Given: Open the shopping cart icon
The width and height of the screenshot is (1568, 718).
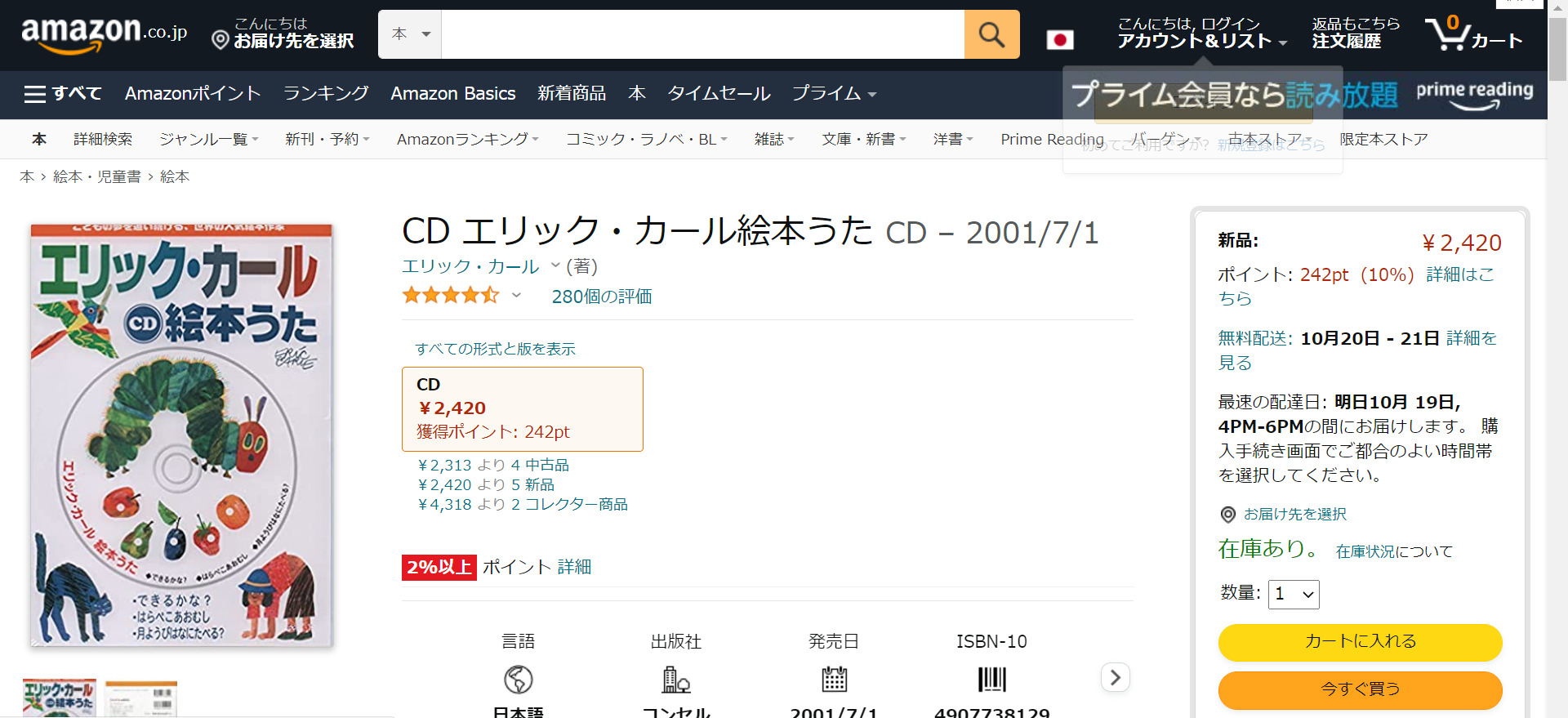Looking at the screenshot, I should click(x=1473, y=34).
